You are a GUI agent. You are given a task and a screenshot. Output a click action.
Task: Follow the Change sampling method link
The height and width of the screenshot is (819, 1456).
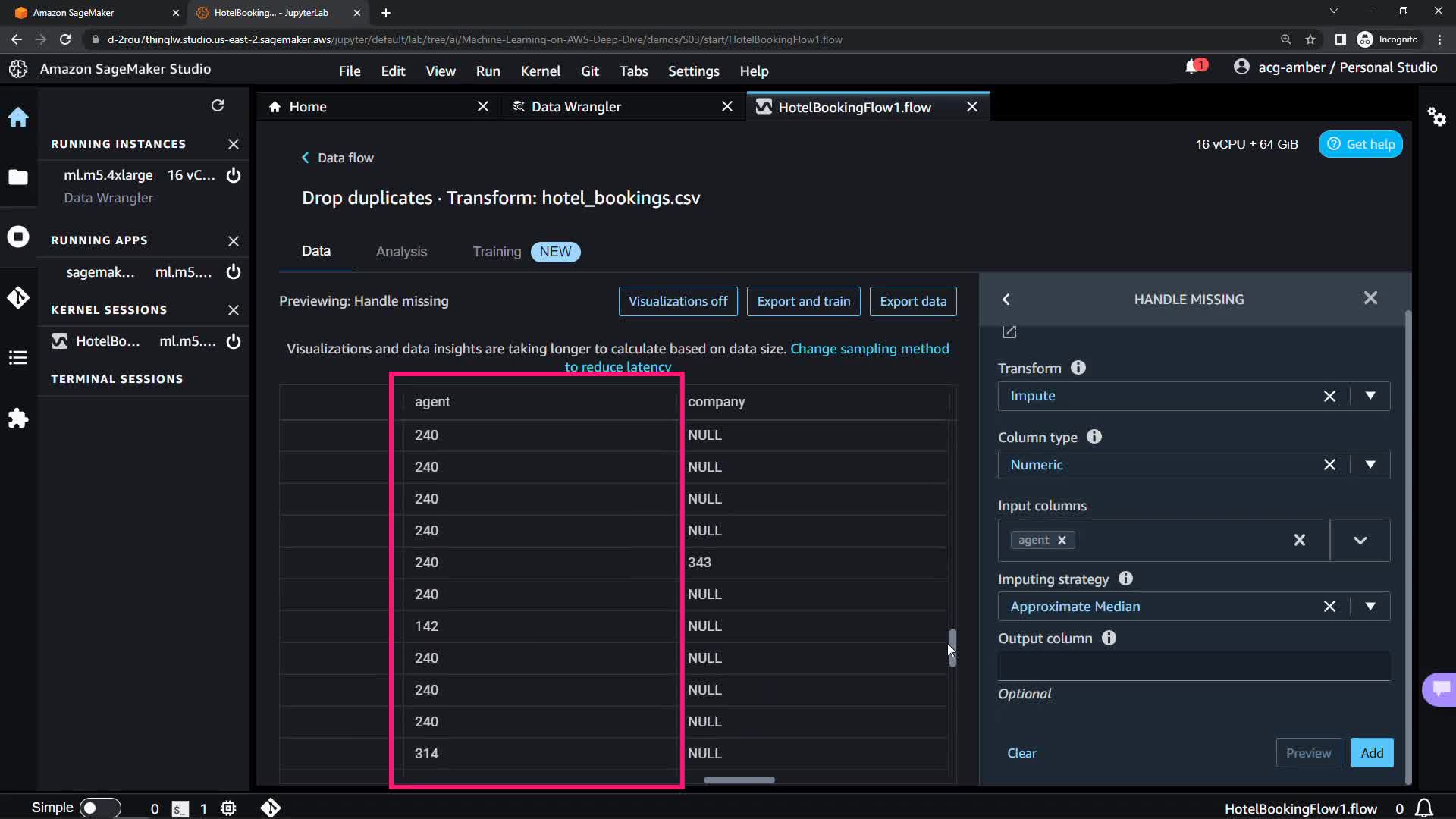coord(869,349)
